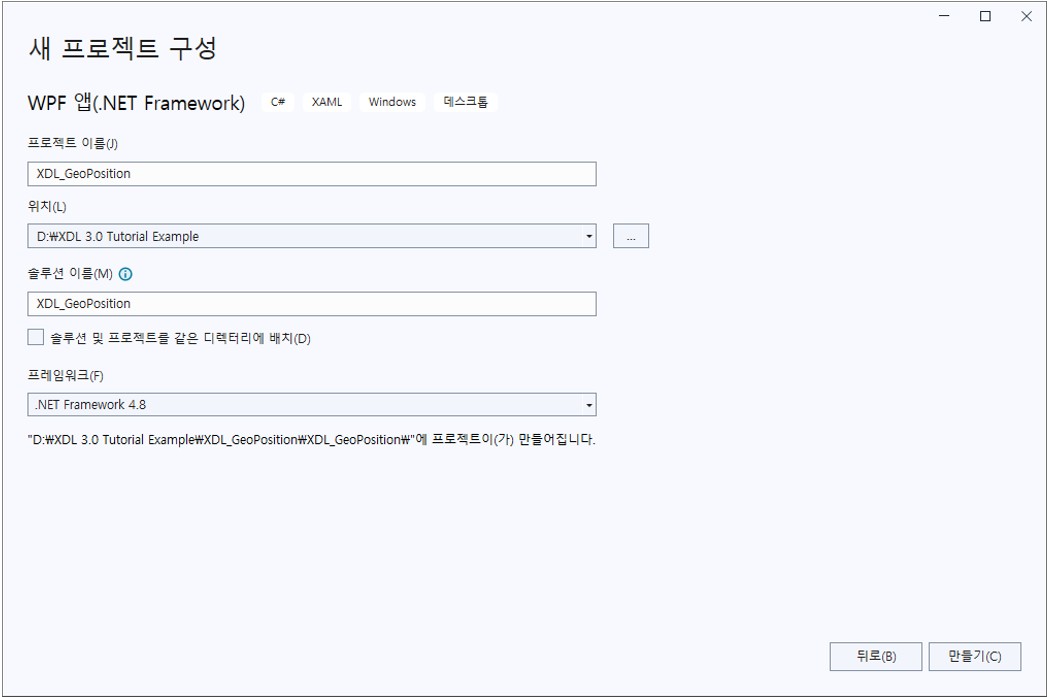Image resolution: width=1048 pixels, height=697 pixels.
Task: Click the 뒤로(B) back button
Action: (876, 656)
